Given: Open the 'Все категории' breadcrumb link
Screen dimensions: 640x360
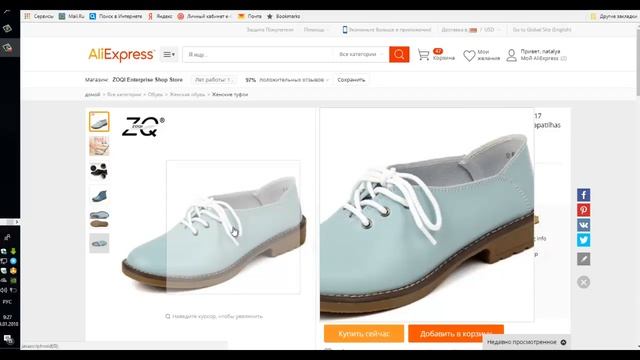Looking at the screenshot, I should (124, 95).
